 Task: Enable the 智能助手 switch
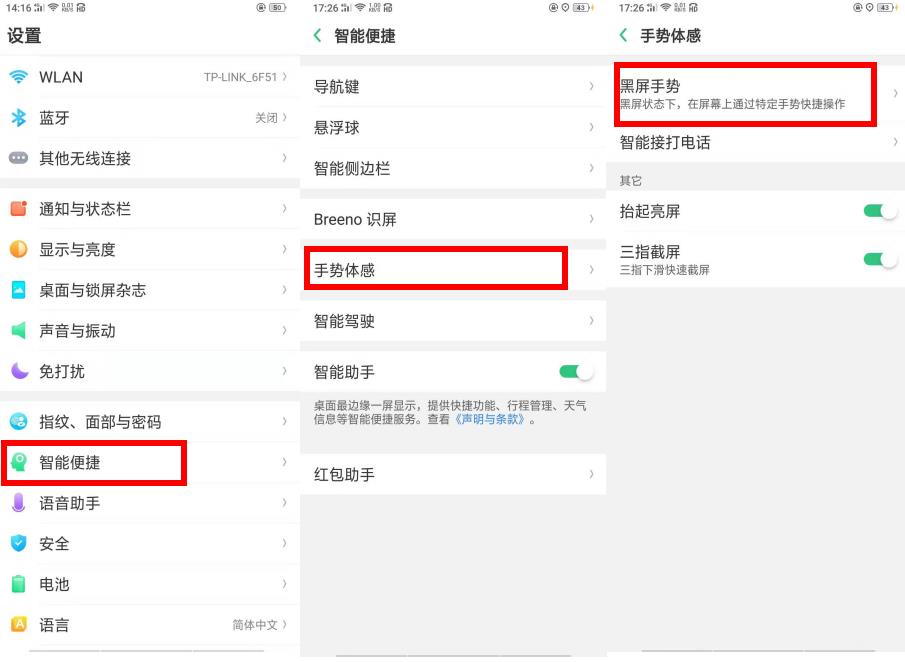576,369
